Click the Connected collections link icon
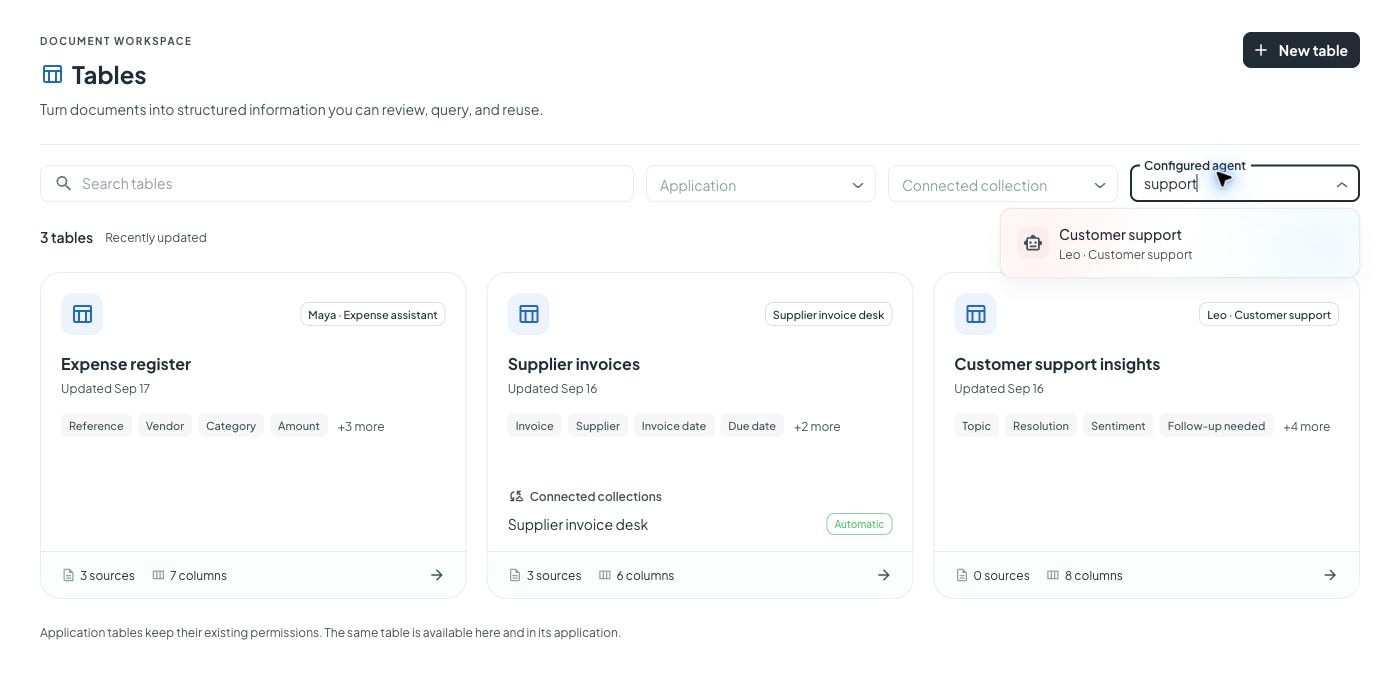The height and width of the screenshot is (690, 1400). click(x=516, y=496)
